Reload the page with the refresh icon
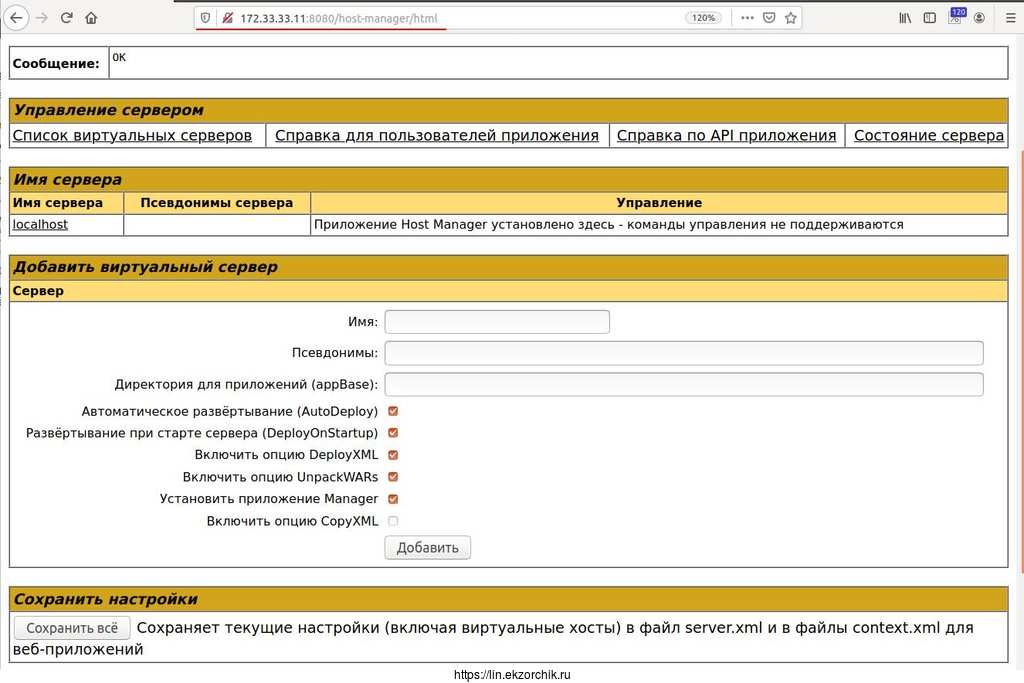The image size is (1024, 683). click(x=67, y=18)
